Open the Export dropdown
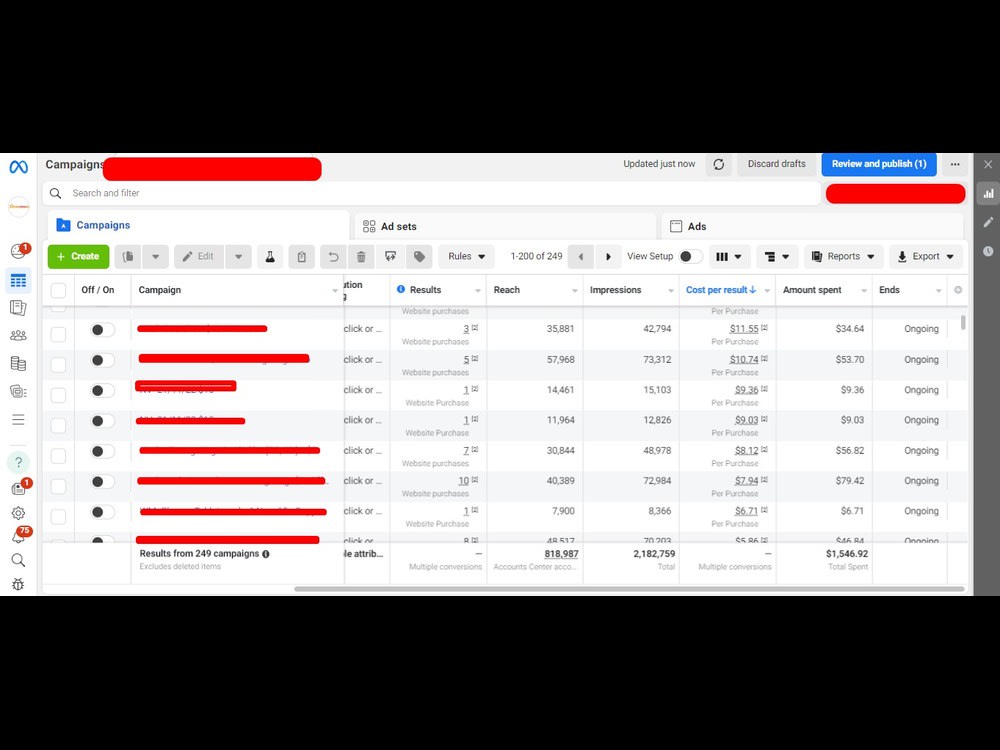 point(925,256)
